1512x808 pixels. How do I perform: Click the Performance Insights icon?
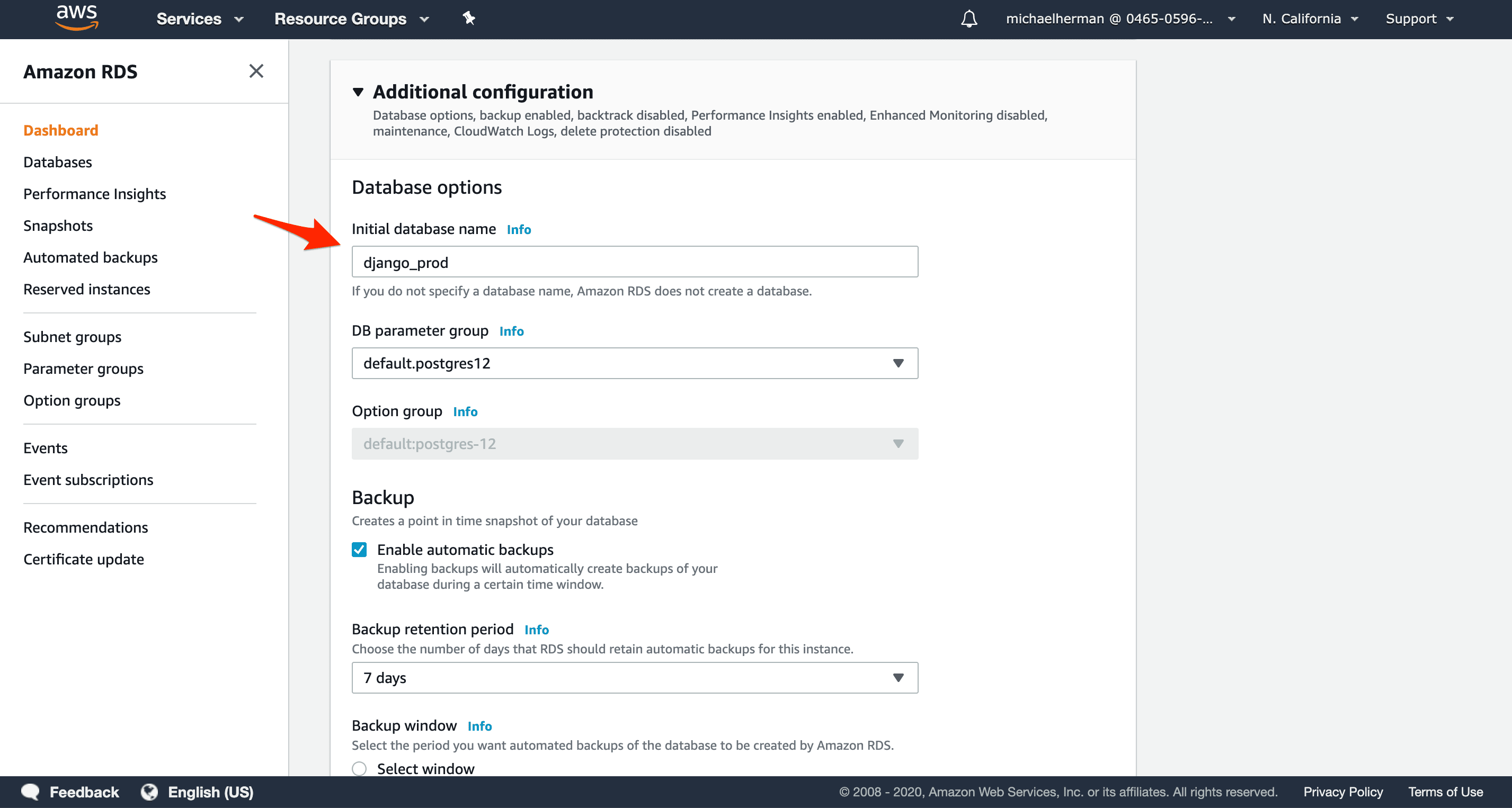94,193
